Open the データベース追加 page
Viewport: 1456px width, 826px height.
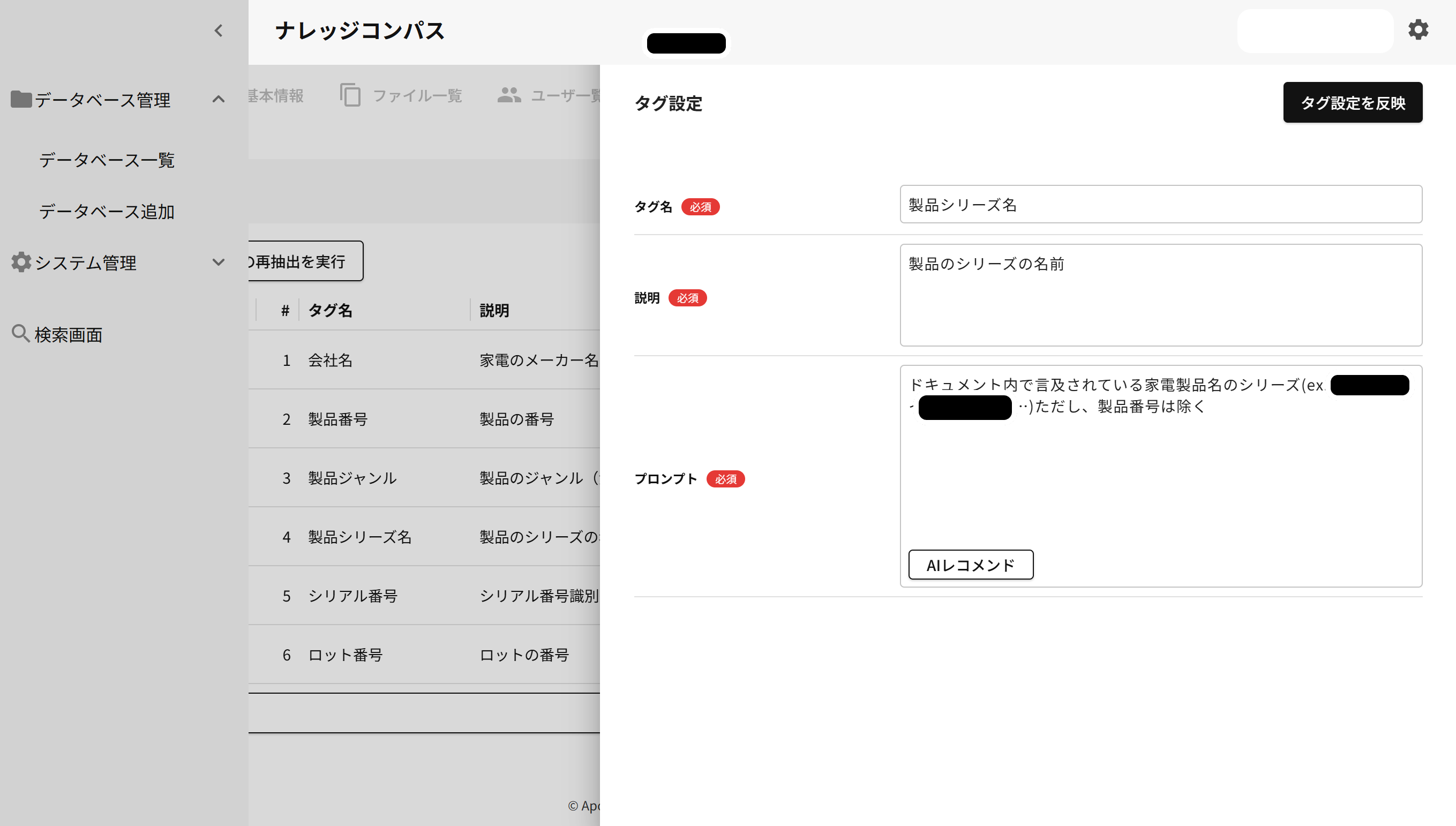(106, 212)
